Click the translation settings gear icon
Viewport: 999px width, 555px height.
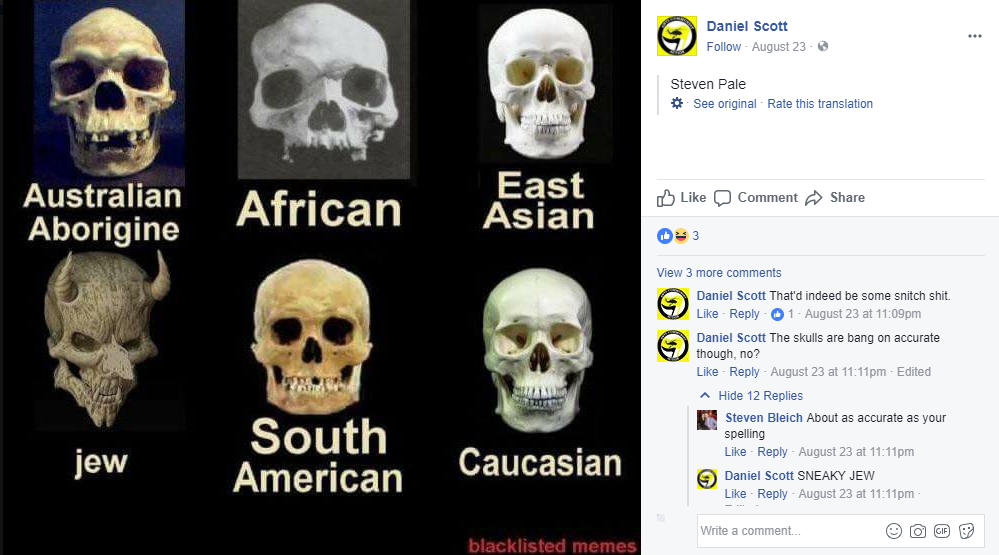pyautogui.click(x=677, y=103)
